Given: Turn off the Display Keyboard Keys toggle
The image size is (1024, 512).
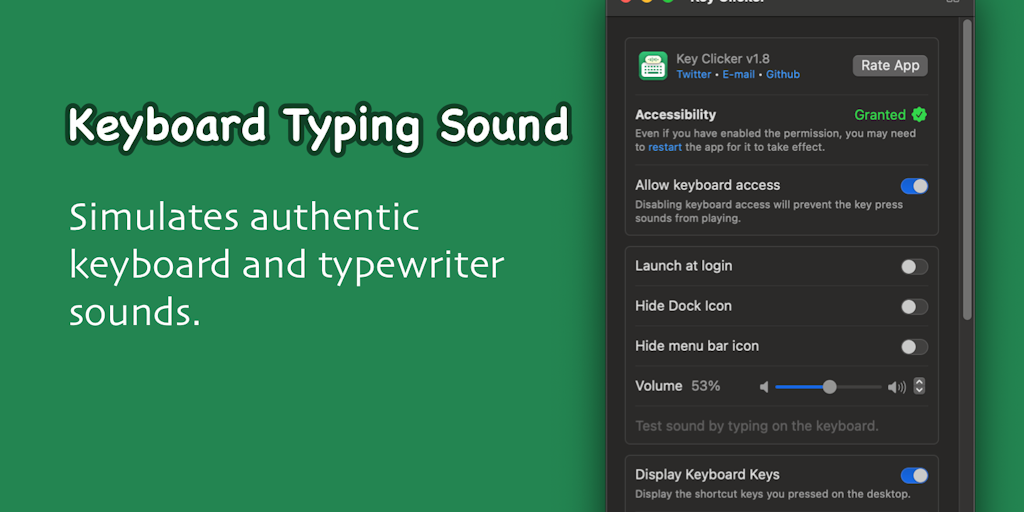Looking at the screenshot, I should click(x=914, y=475).
